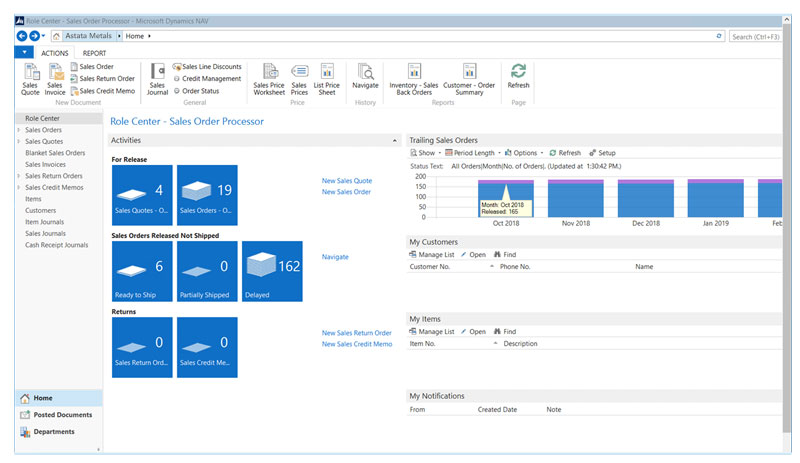
Task: Go back with the back arrow button
Action: pos(21,36)
